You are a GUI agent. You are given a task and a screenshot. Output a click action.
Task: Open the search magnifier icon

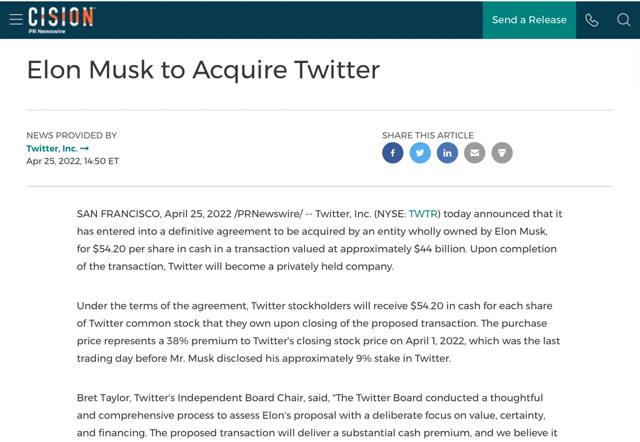click(x=623, y=20)
